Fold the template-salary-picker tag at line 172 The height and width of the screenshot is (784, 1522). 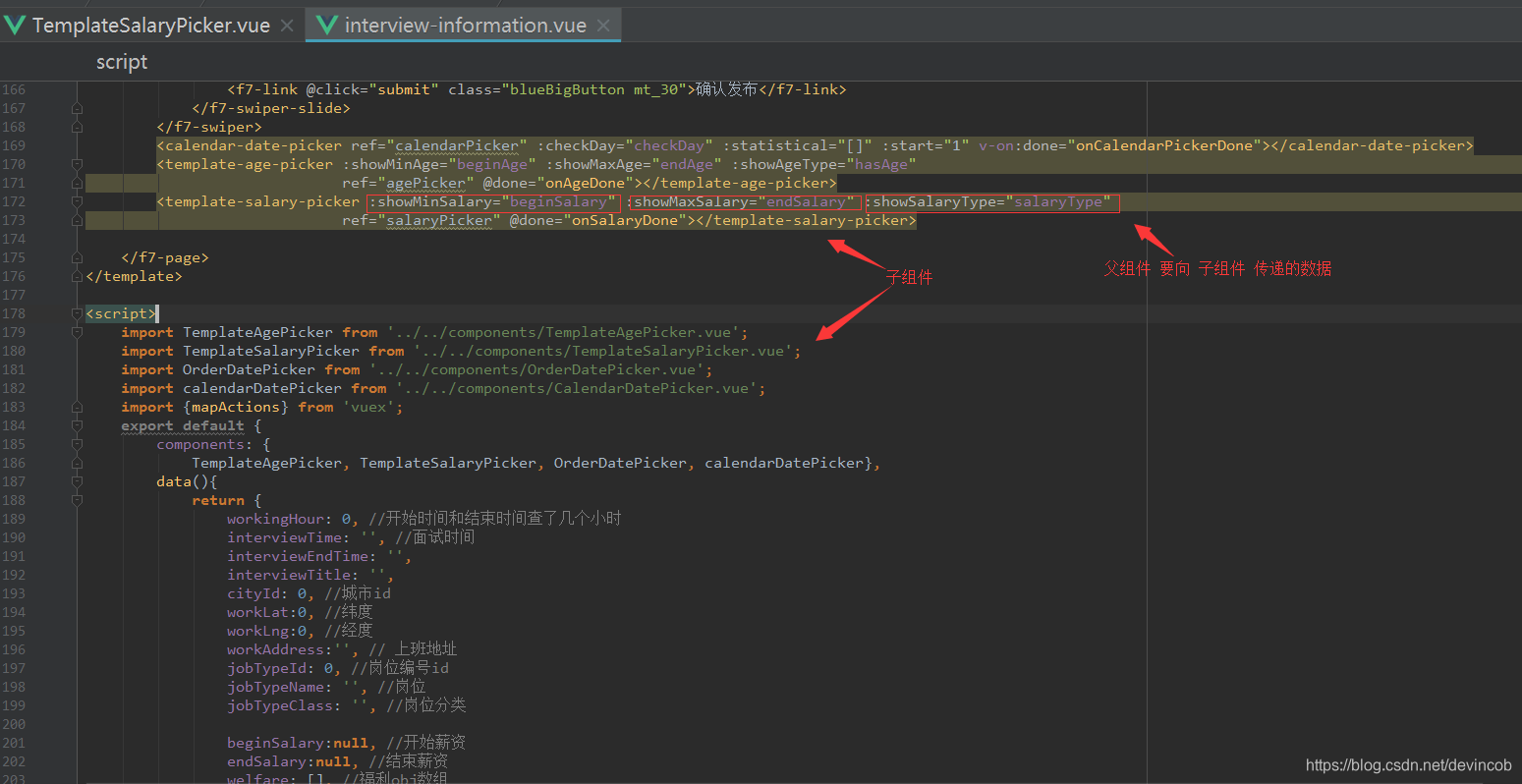point(77,201)
